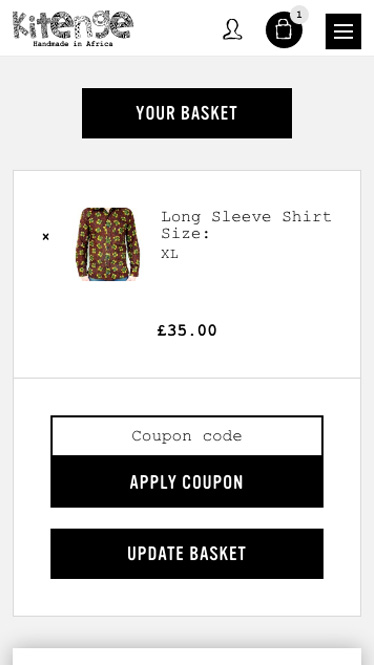
Task: Open the Long Sleeve Shirt product link
Action: point(246,217)
